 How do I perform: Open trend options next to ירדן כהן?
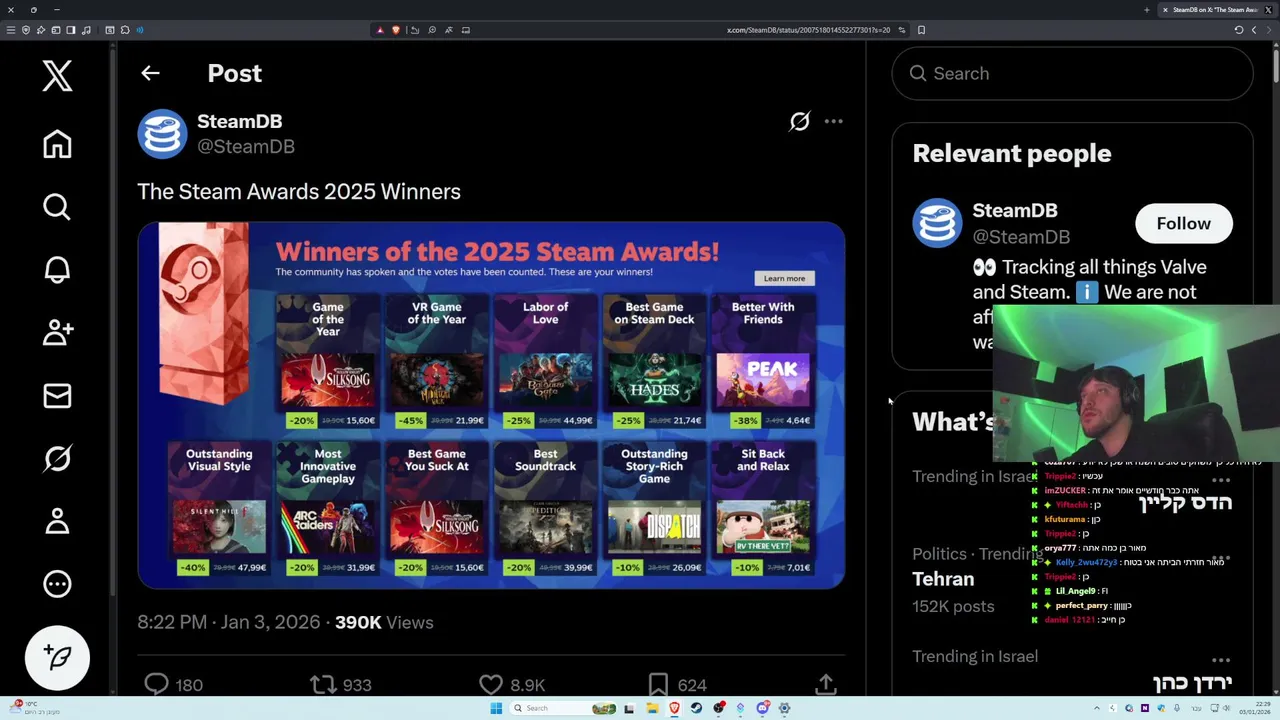[x=1220, y=660]
